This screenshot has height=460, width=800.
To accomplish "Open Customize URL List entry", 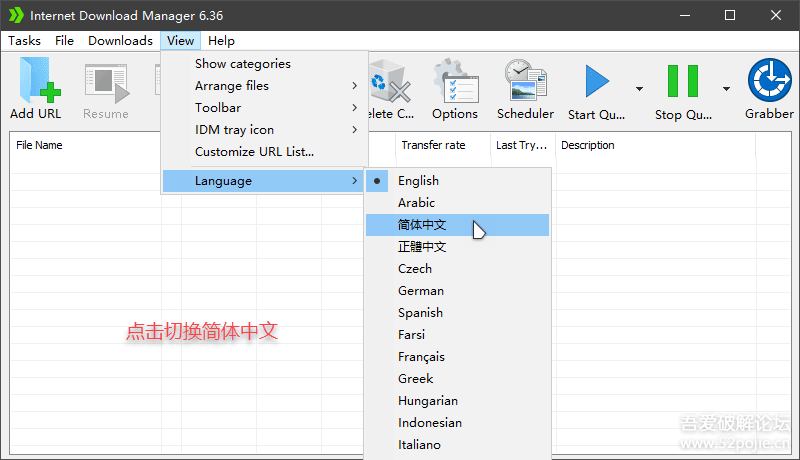I will [265, 151].
